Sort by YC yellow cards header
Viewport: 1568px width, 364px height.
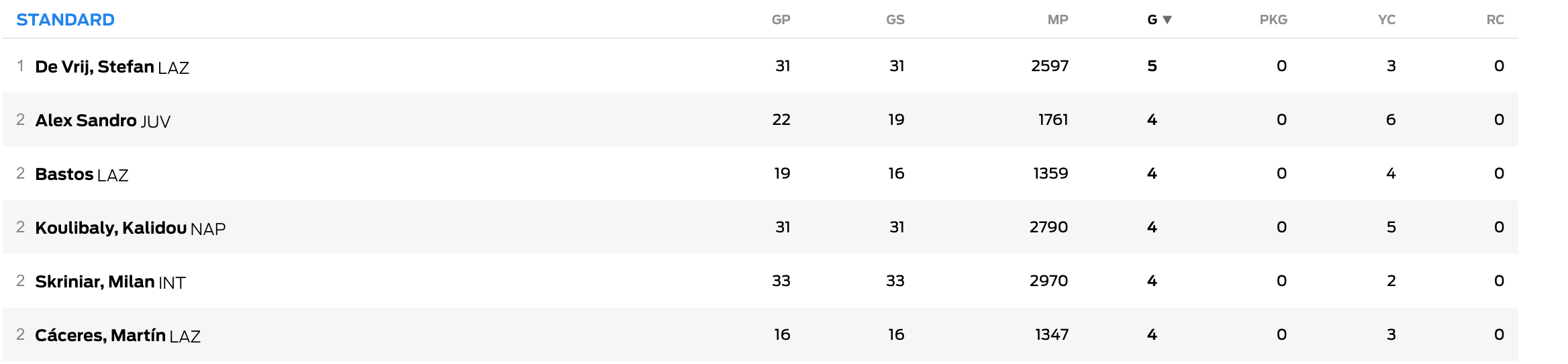1386,20
